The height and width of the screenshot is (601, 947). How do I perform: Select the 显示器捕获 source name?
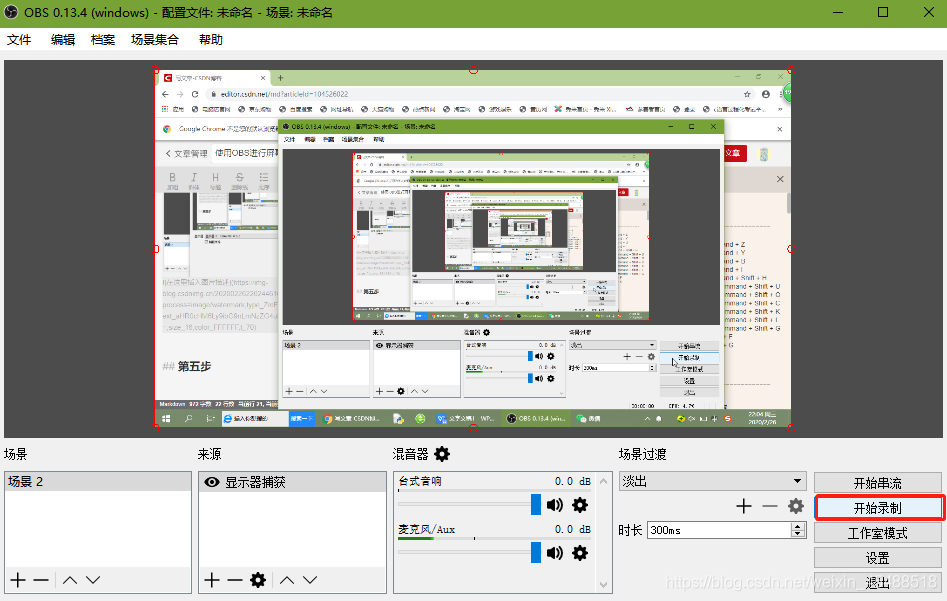click(255, 482)
